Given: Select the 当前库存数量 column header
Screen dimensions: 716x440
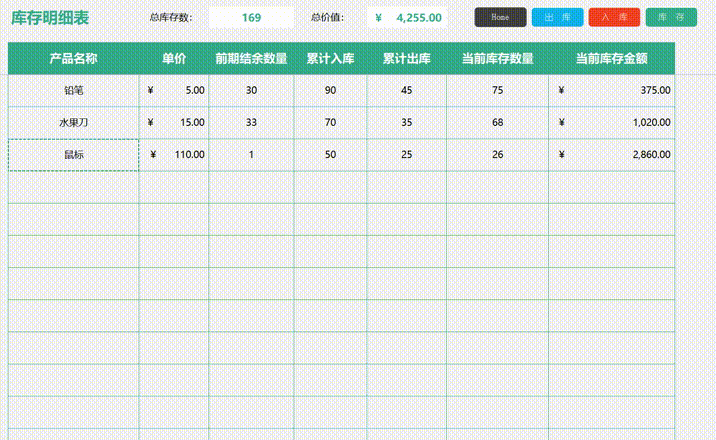Looking at the screenshot, I should 497,58.
